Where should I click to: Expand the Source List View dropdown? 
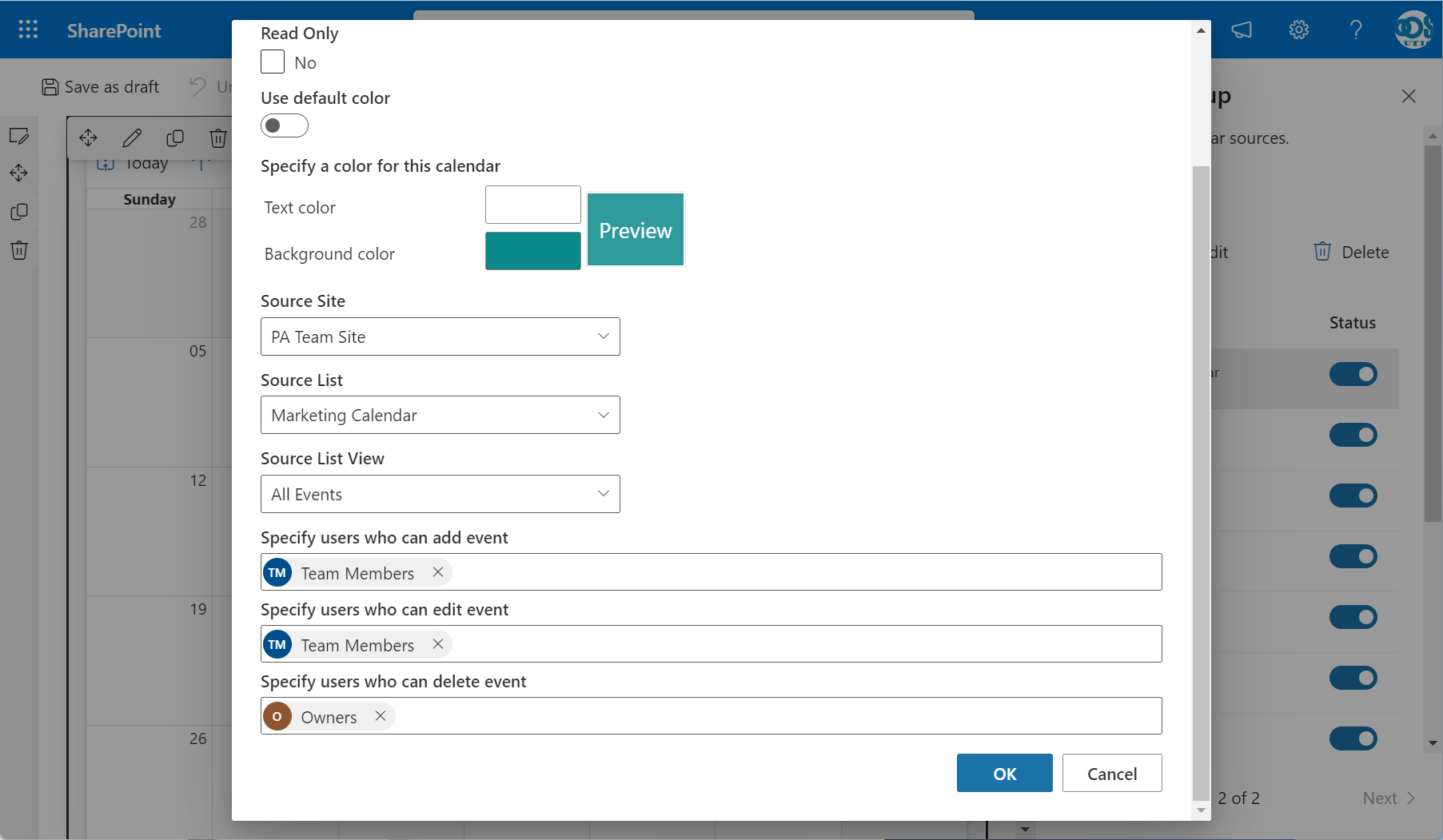440,494
